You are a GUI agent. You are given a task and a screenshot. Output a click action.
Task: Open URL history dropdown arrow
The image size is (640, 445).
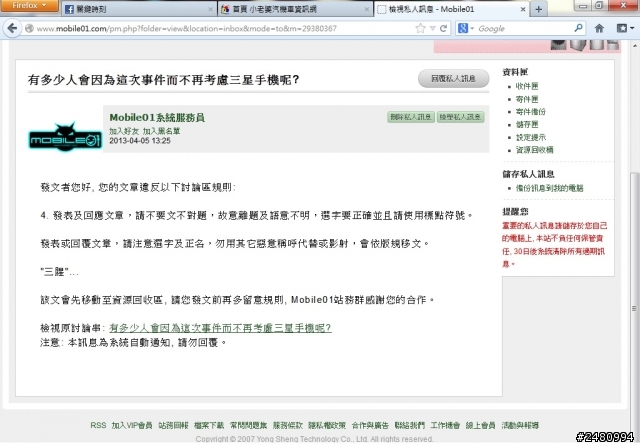click(433, 29)
